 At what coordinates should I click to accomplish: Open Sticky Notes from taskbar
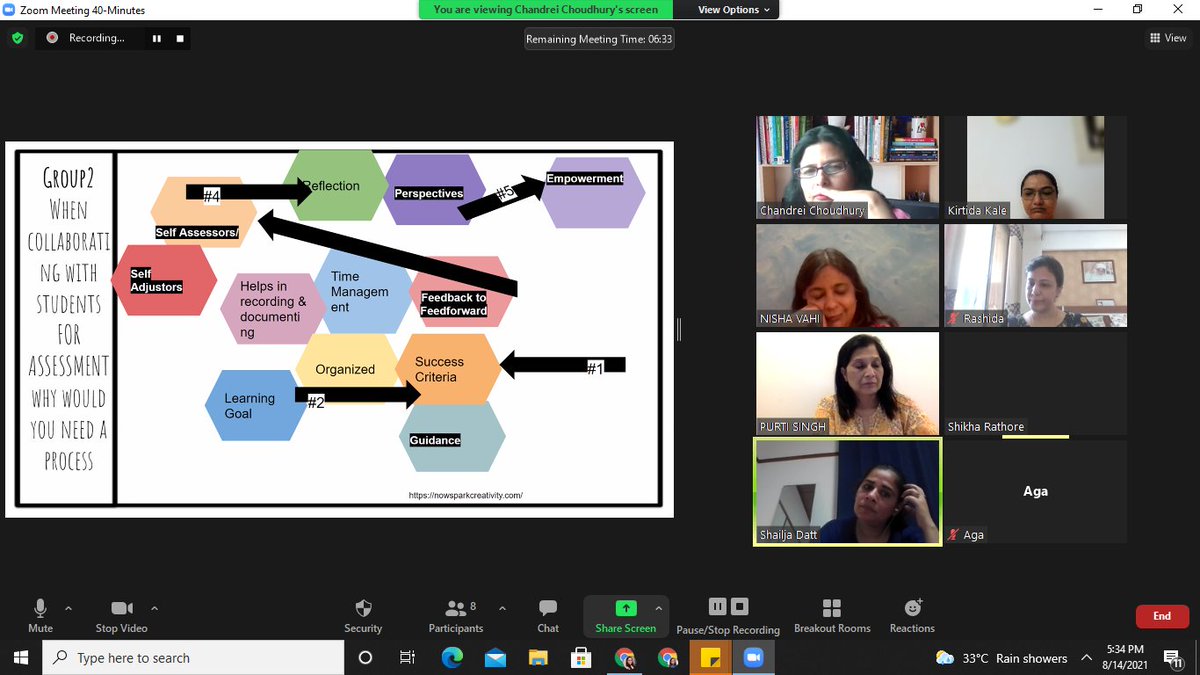click(x=711, y=658)
